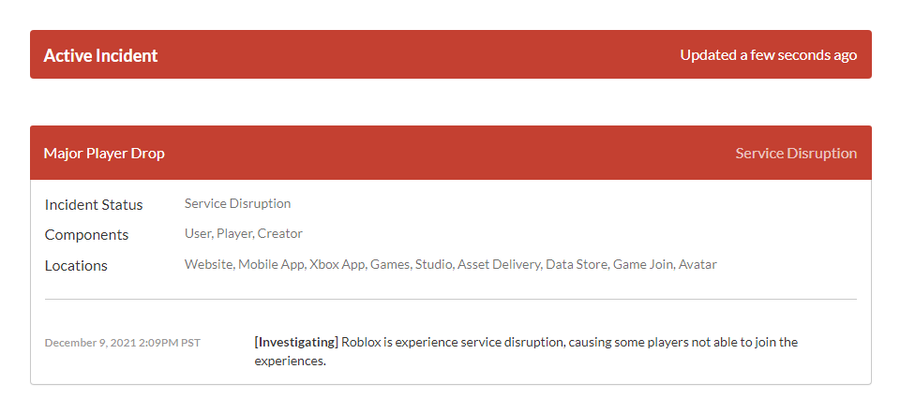This screenshot has height=413, width=900.
Task: Click the Service Disruption status value
Action: [x=237, y=204]
